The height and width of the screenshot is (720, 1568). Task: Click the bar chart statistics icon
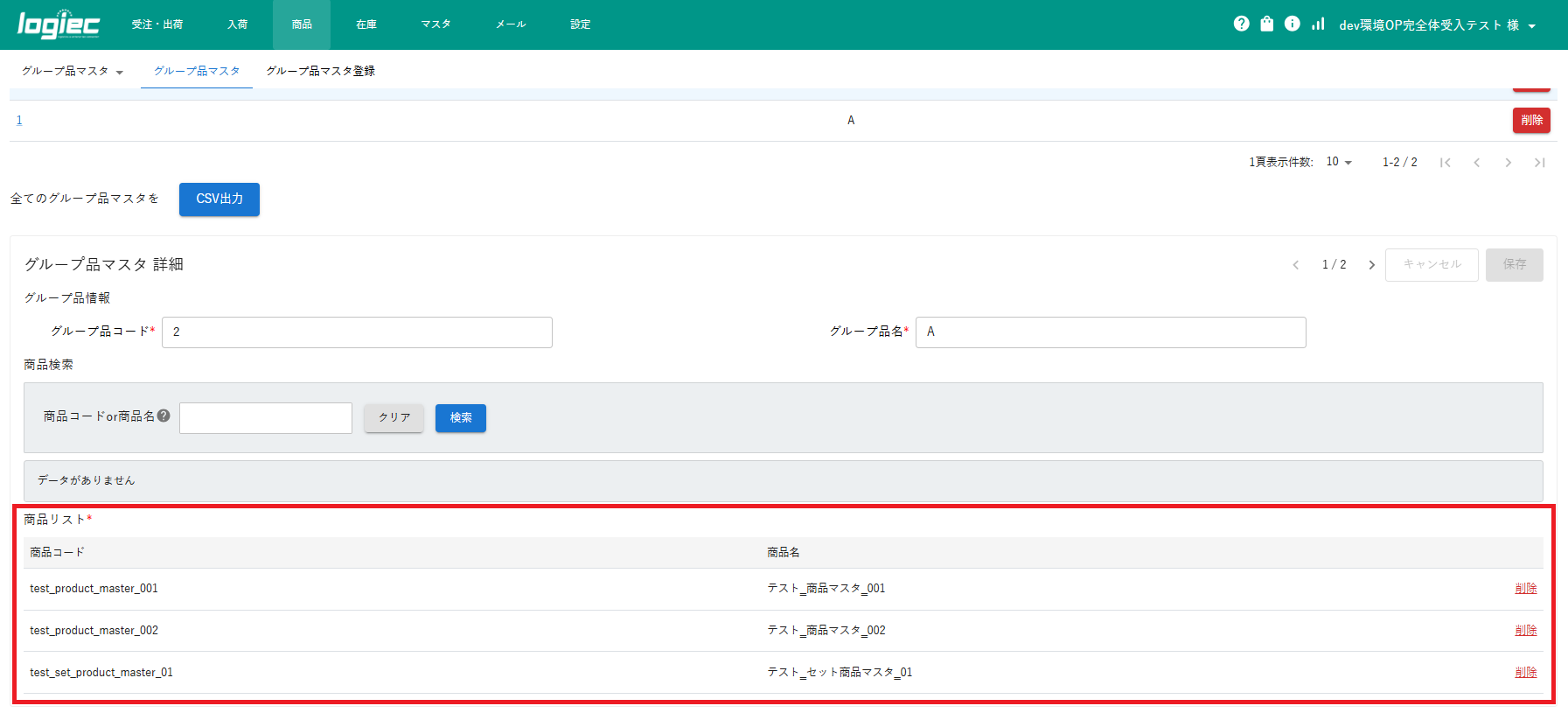click(1318, 24)
